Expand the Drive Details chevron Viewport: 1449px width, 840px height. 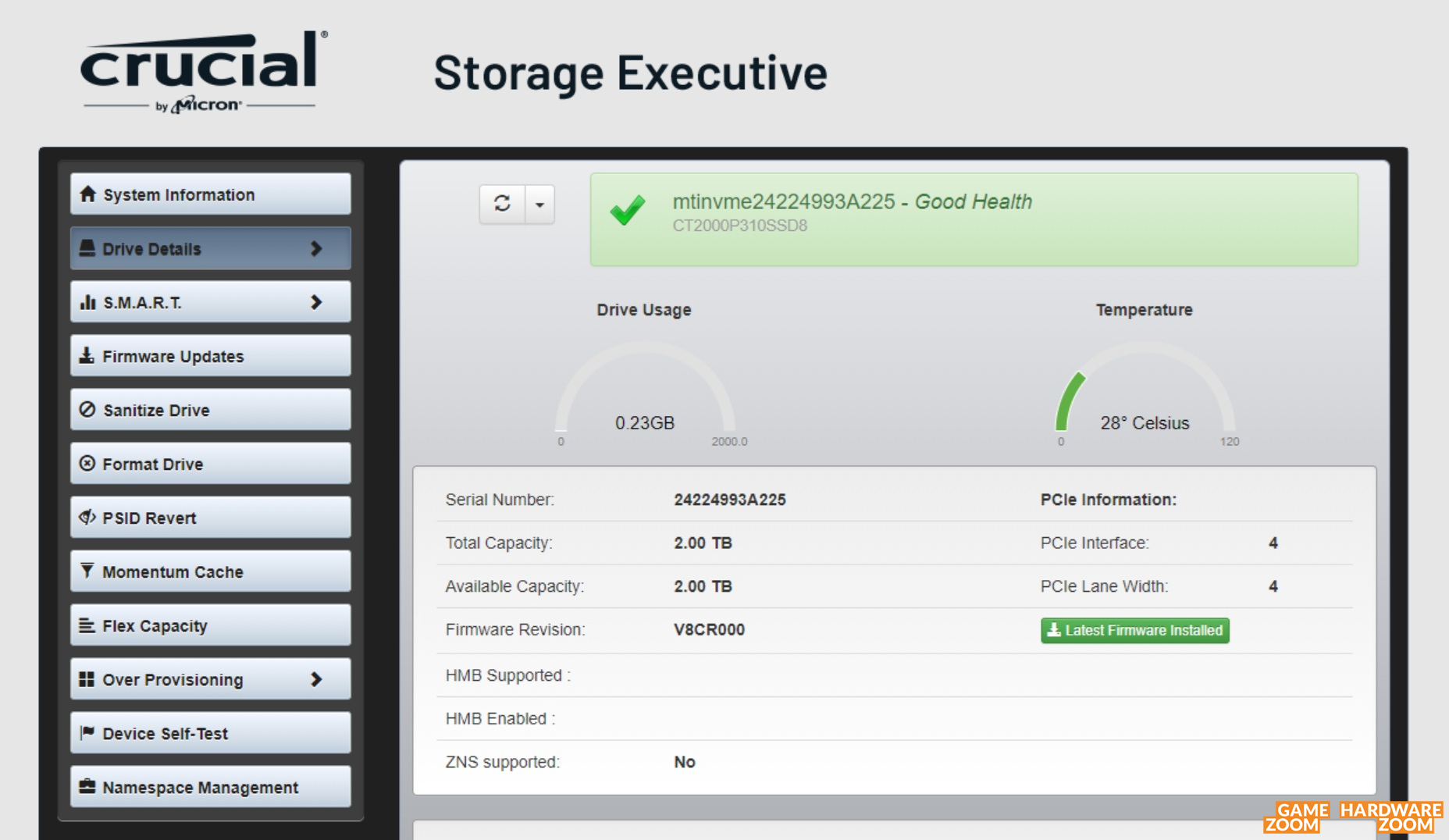click(x=316, y=248)
